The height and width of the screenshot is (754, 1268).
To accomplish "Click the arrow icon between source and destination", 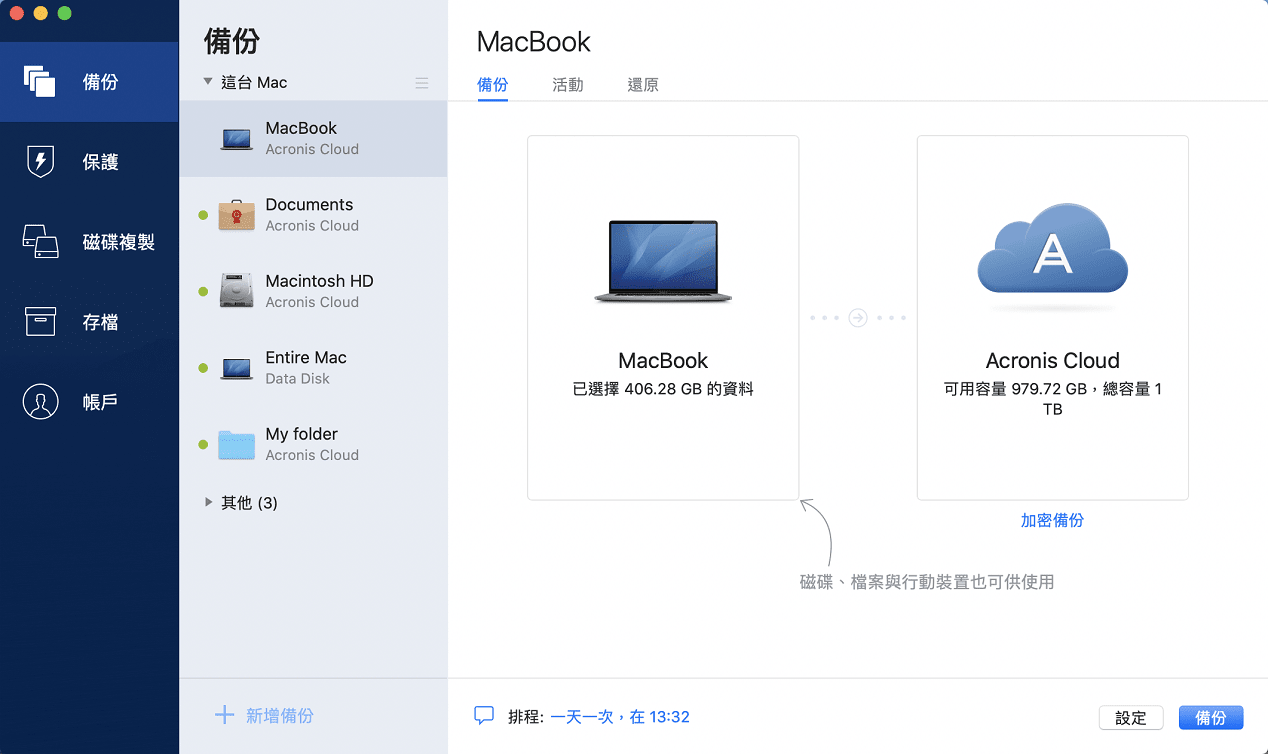I will 858,318.
